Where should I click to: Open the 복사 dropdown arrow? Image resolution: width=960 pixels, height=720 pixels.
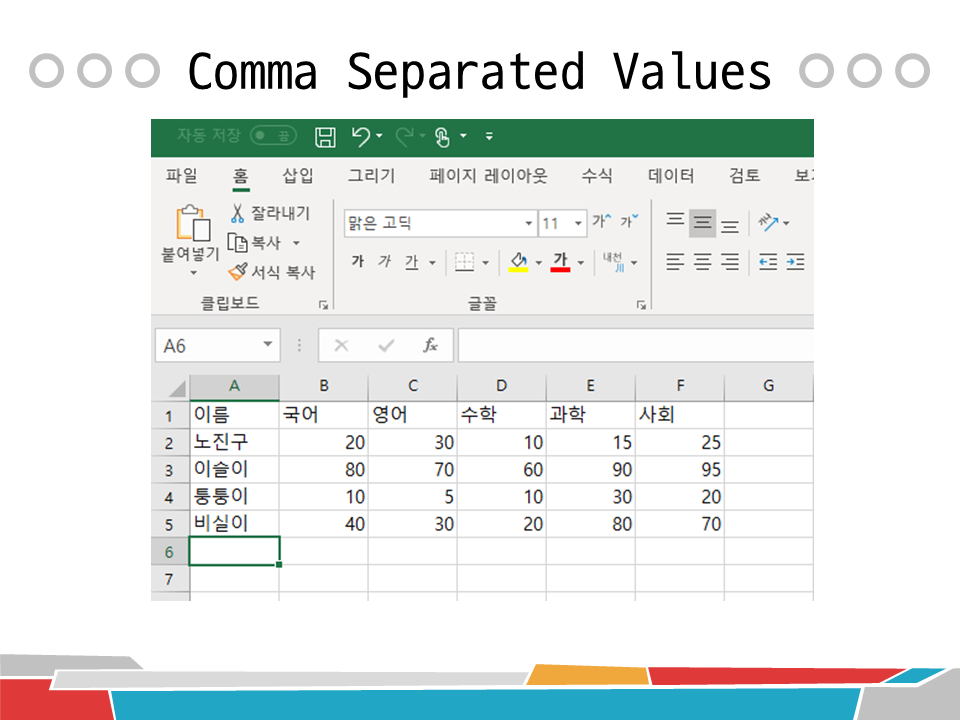(x=296, y=243)
